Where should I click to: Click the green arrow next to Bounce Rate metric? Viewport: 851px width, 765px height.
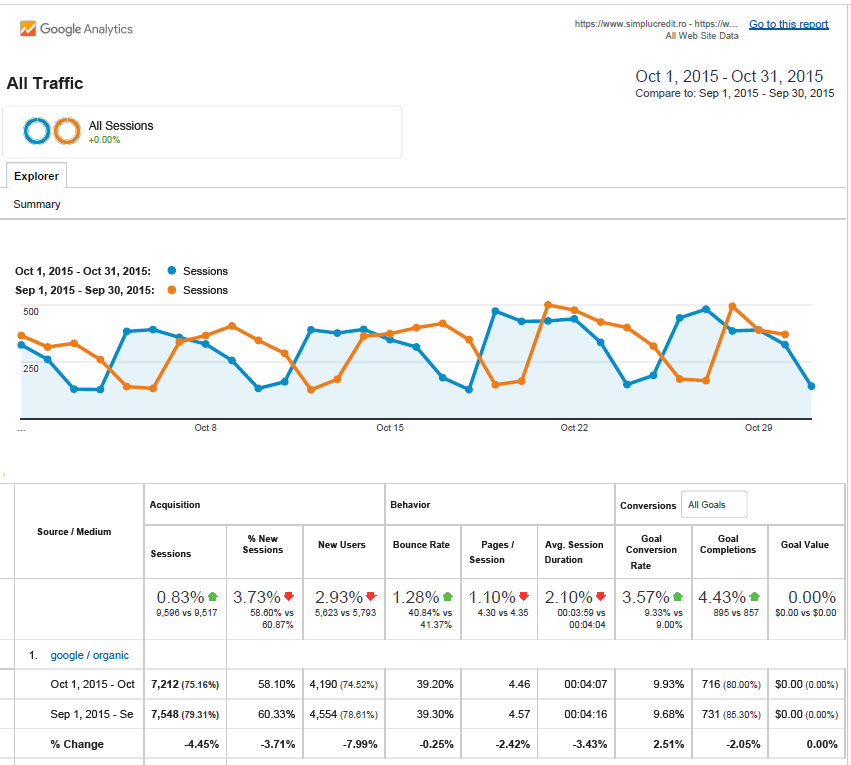(448, 593)
